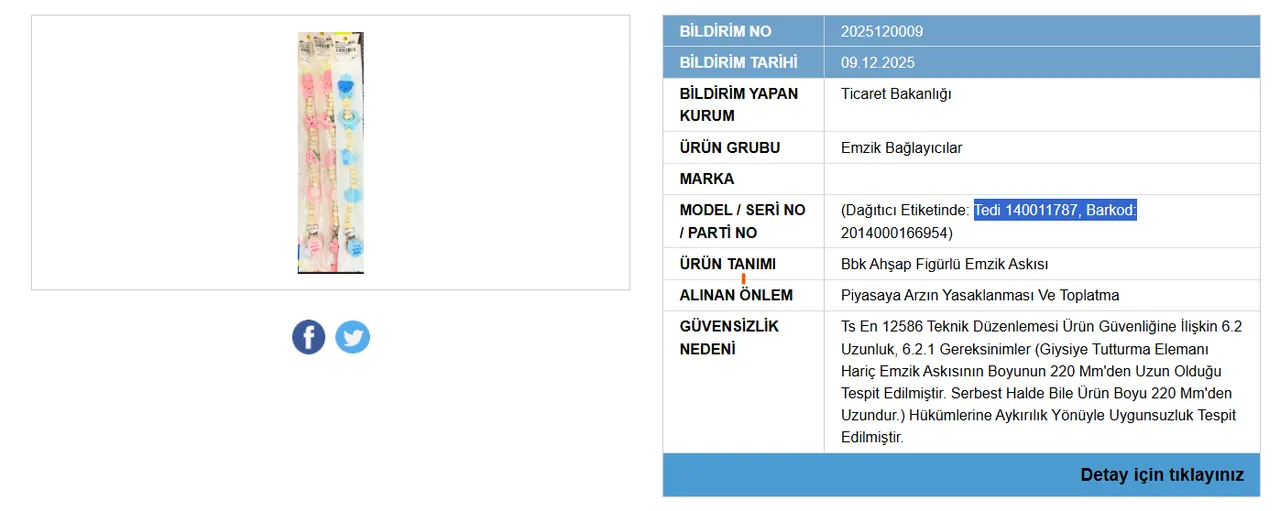Click the "BİLDİRİM NO" header label
Screen dimensions: 1280x511
click(725, 31)
